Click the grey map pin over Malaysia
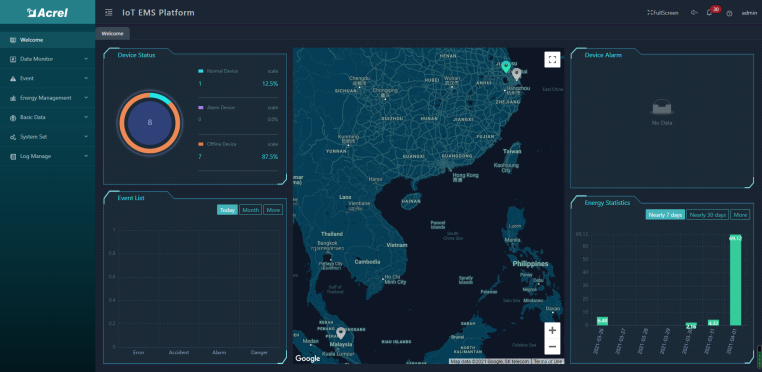 (341, 333)
